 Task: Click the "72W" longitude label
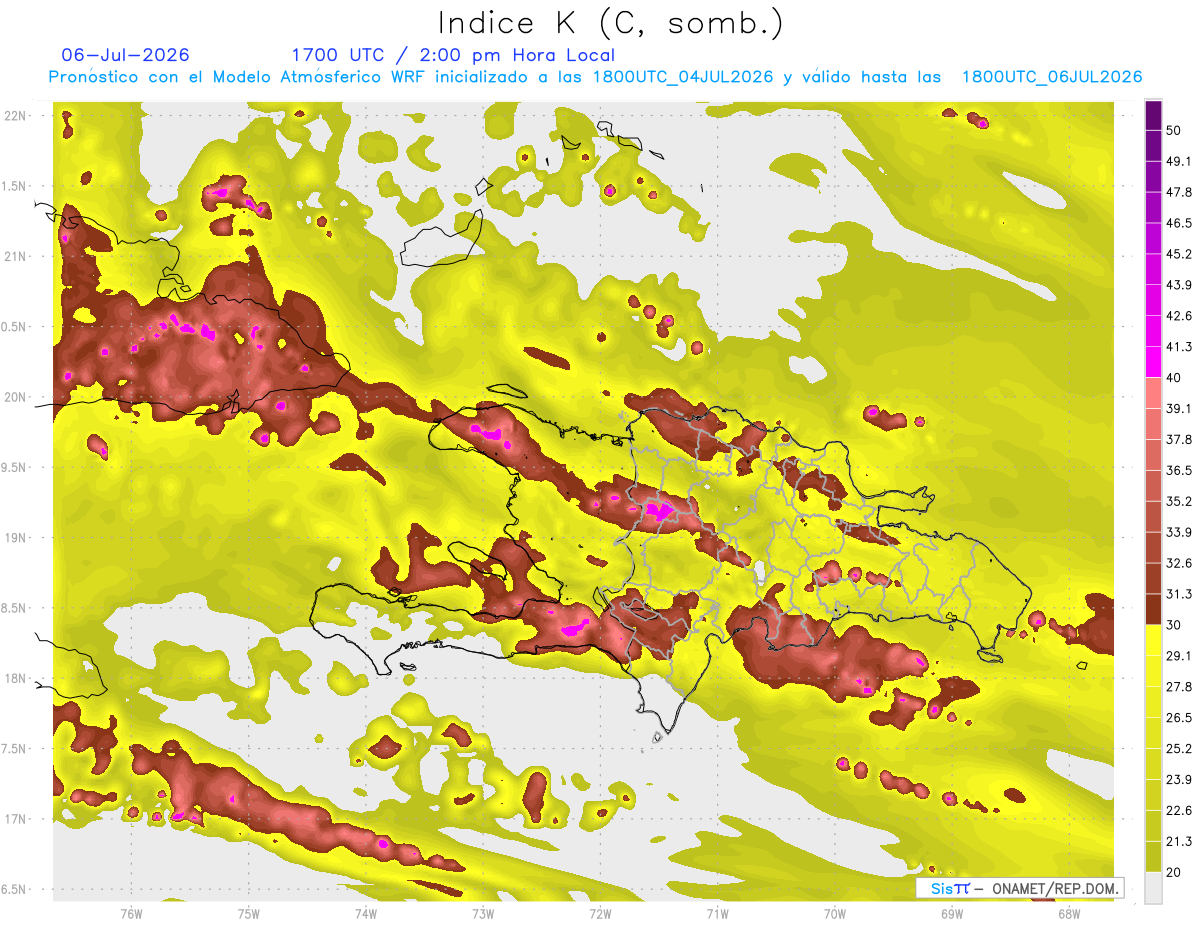[x=600, y=913]
